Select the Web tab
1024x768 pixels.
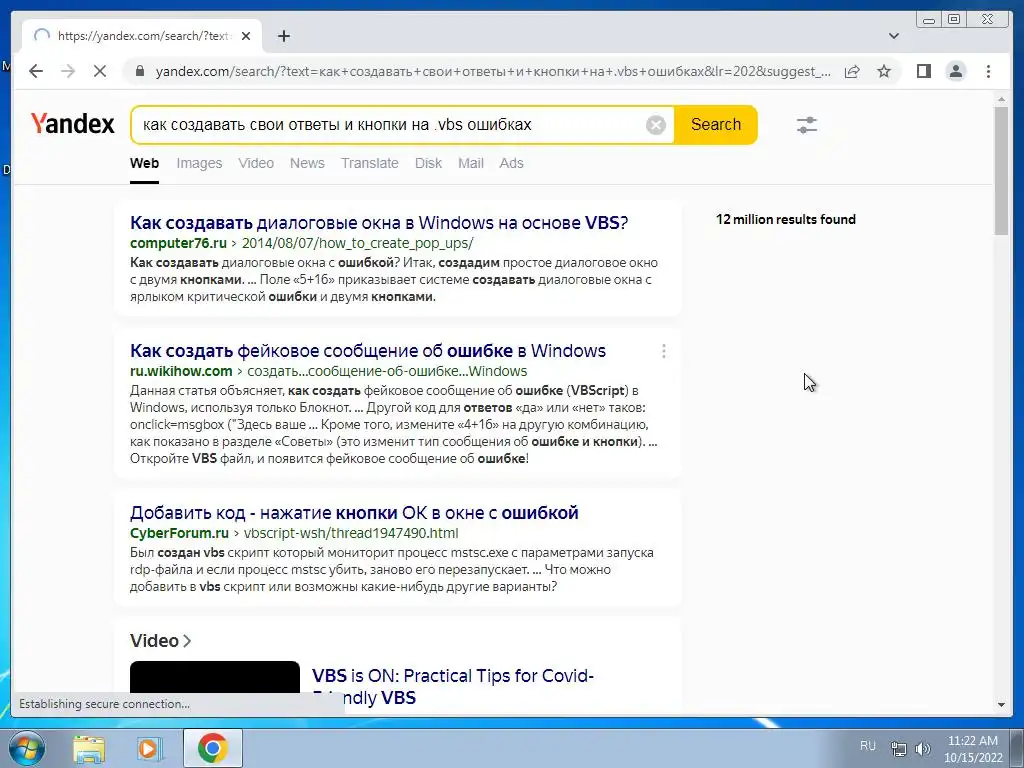[x=144, y=163]
